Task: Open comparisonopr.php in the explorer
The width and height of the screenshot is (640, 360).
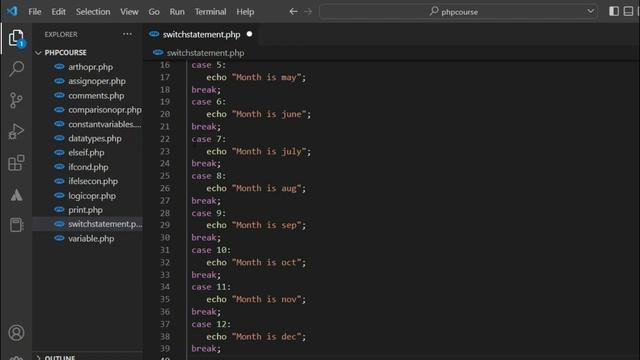Action: (x=105, y=110)
